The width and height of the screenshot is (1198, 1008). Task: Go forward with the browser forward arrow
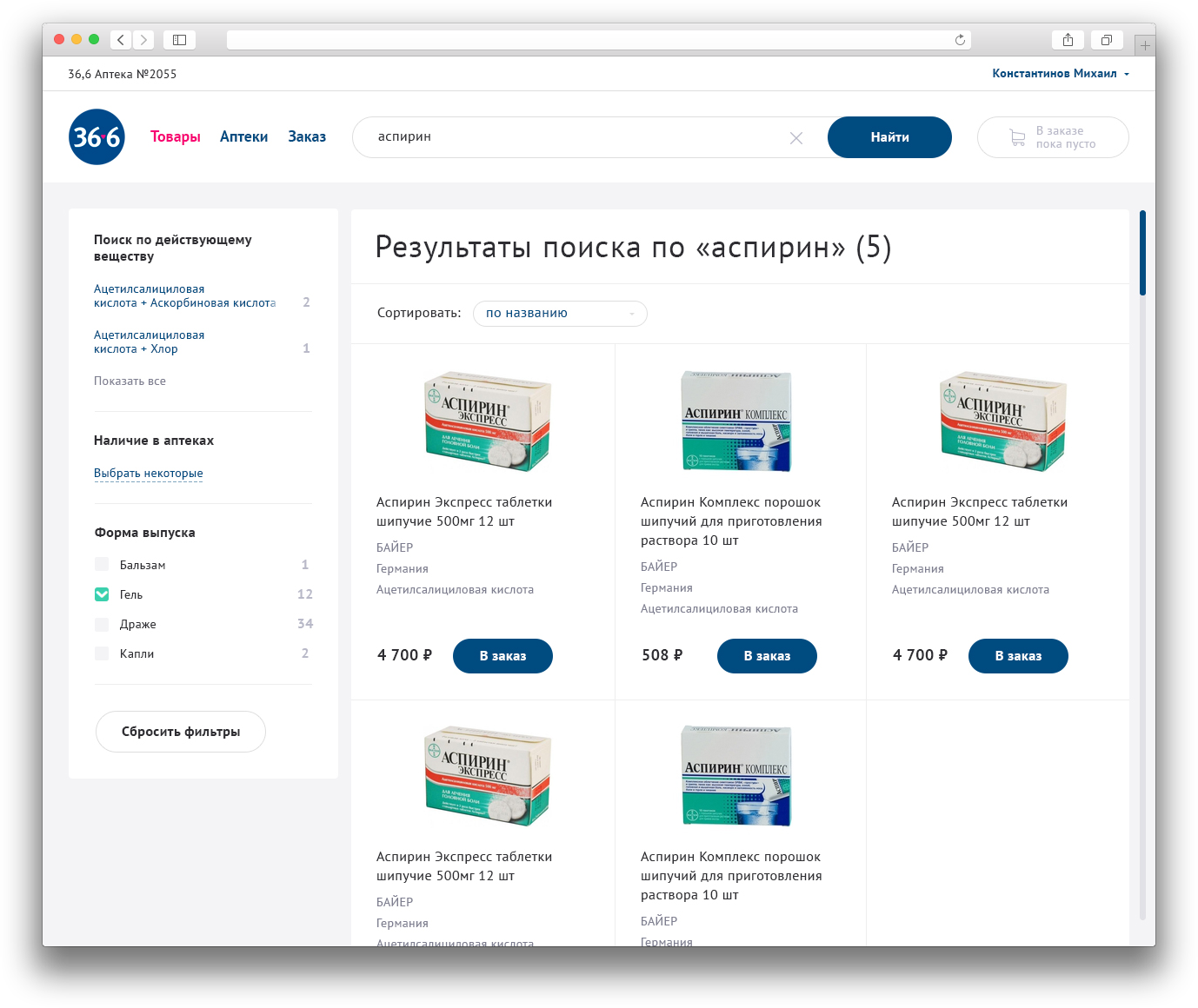pyautogui.click(x=144, y=40)
